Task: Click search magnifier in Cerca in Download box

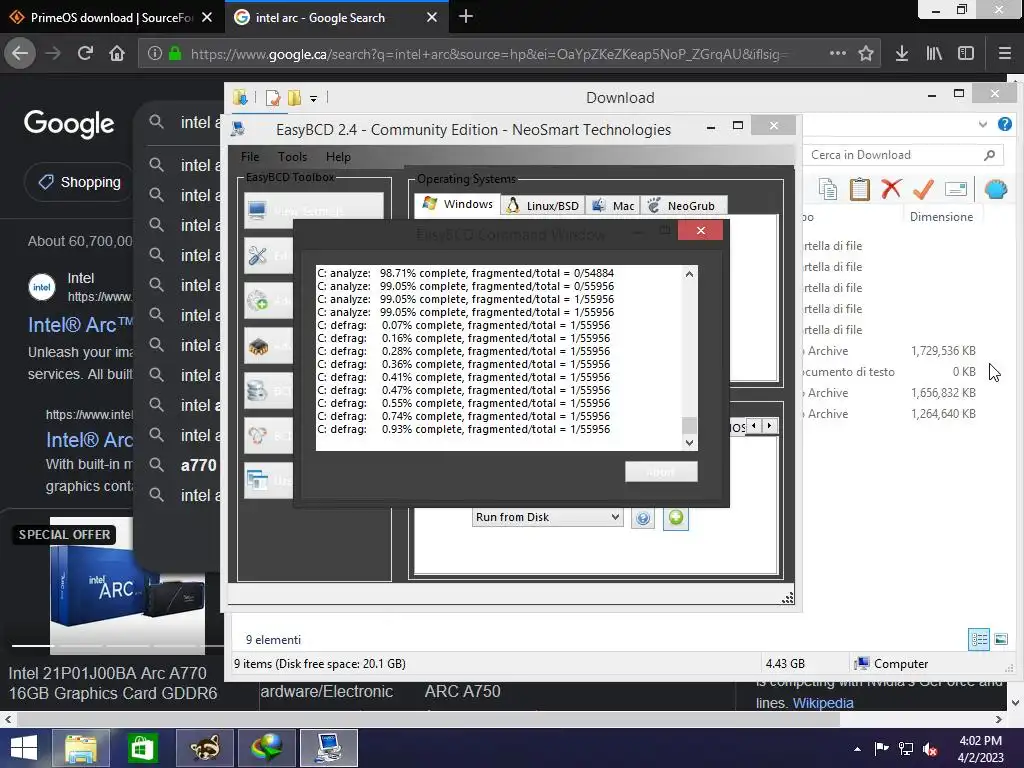Action: (989, 155)
